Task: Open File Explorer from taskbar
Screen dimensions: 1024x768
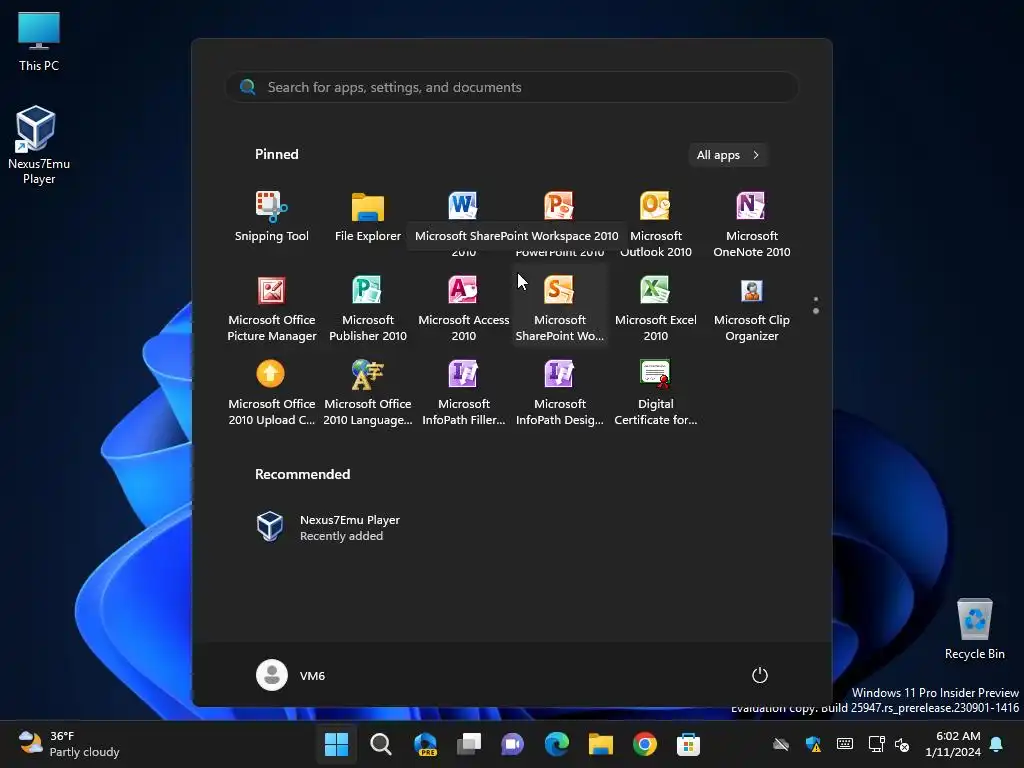Action: [x=601, y=744]
